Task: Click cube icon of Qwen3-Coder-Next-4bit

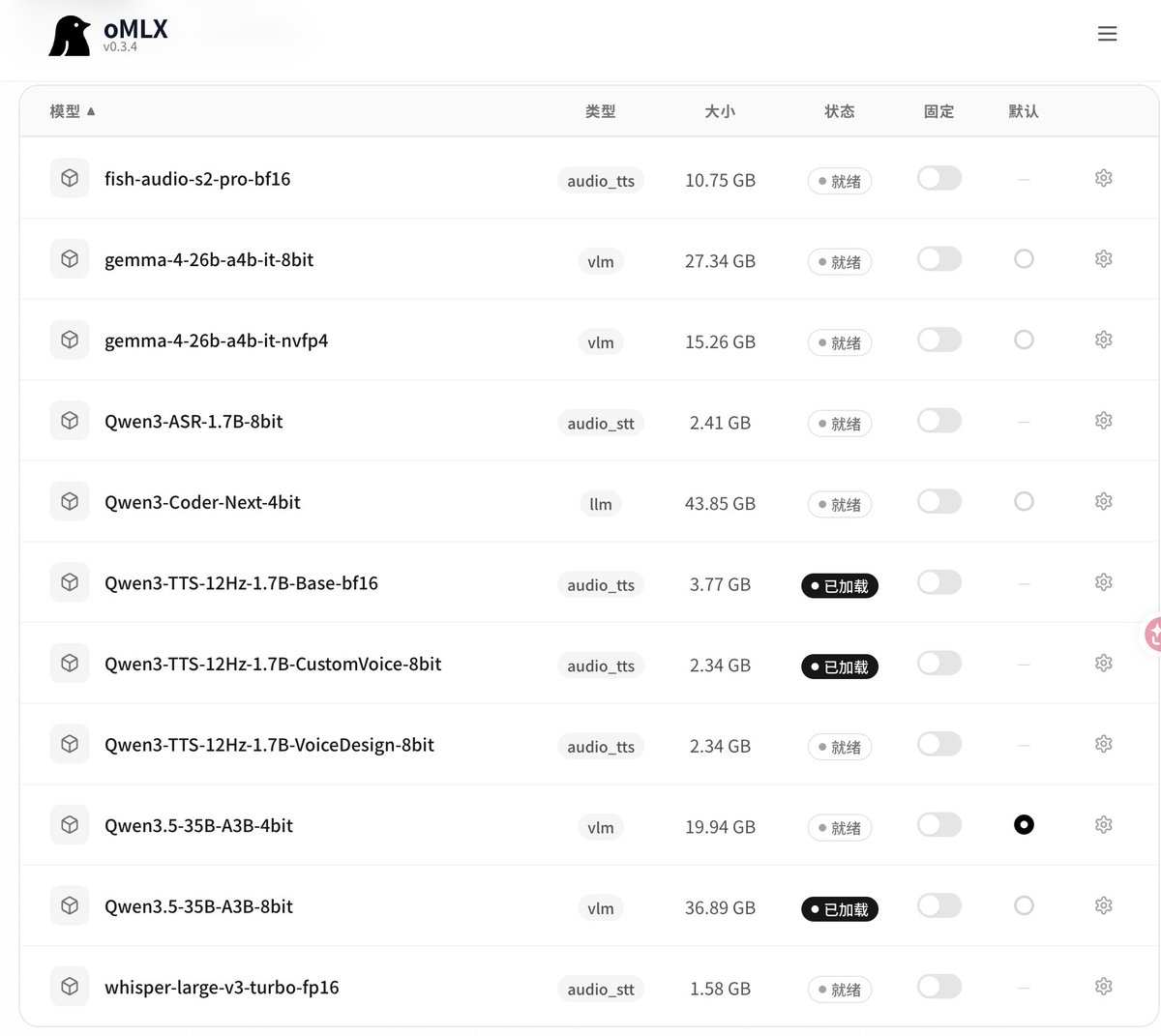Action: (70, 501)
